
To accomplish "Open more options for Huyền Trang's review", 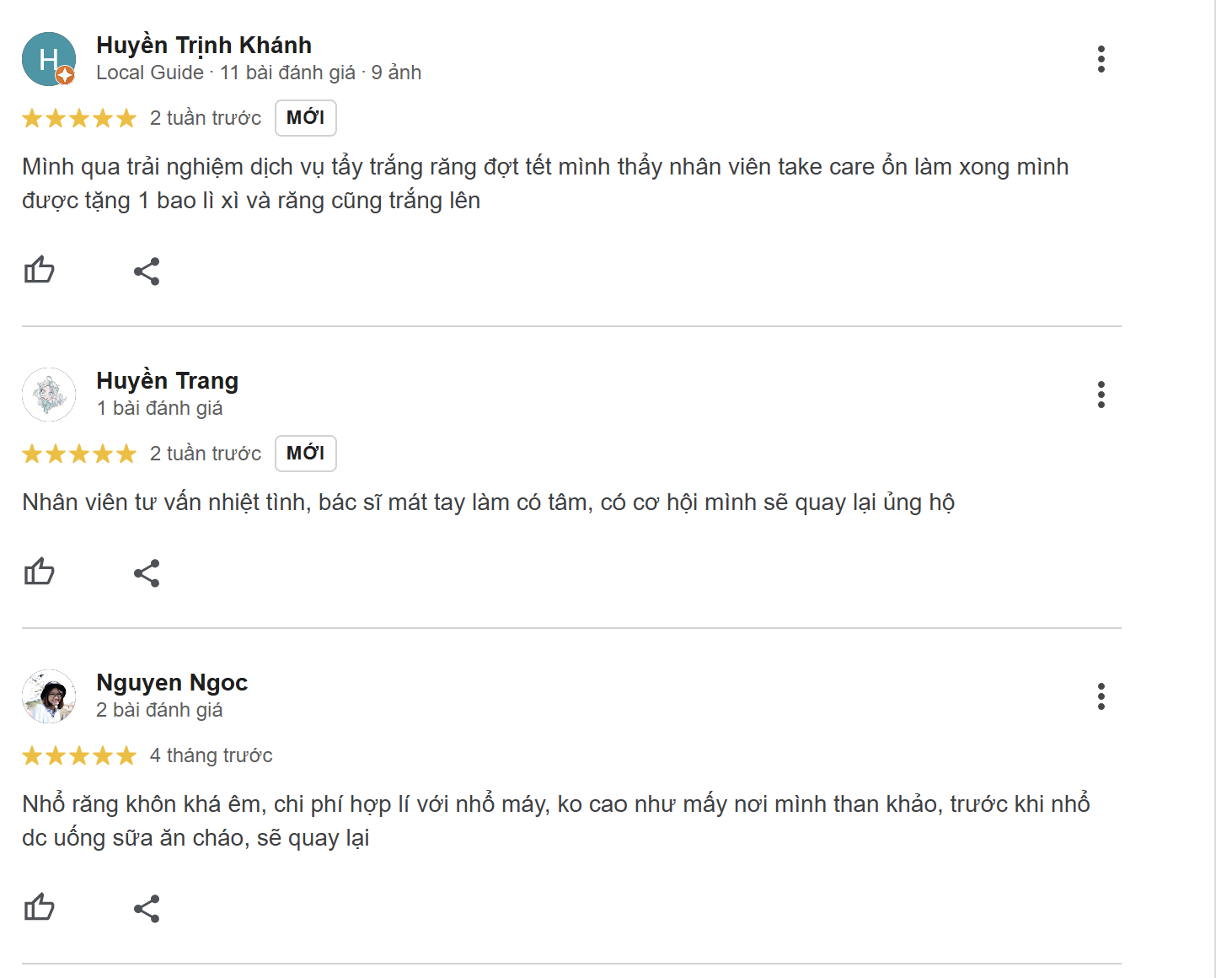I will 1101,395.
